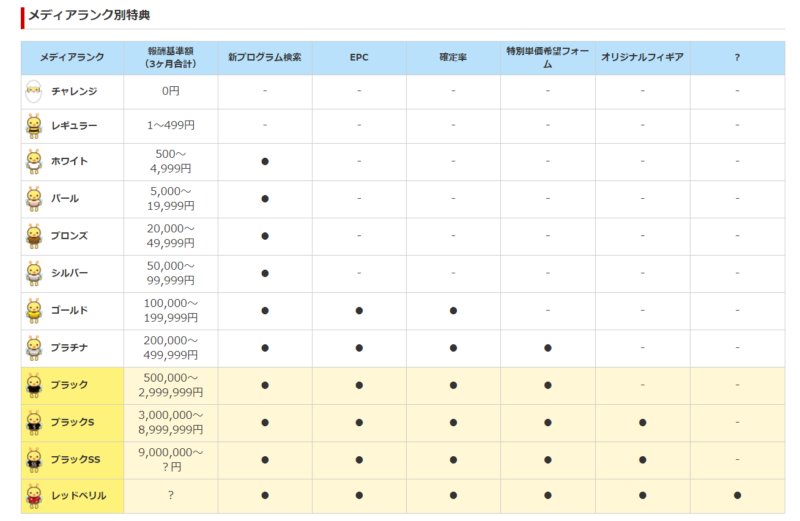Click the ブロンズ rank name
Image resolution: width=800 pixels, height=521 pixels.
69,236
